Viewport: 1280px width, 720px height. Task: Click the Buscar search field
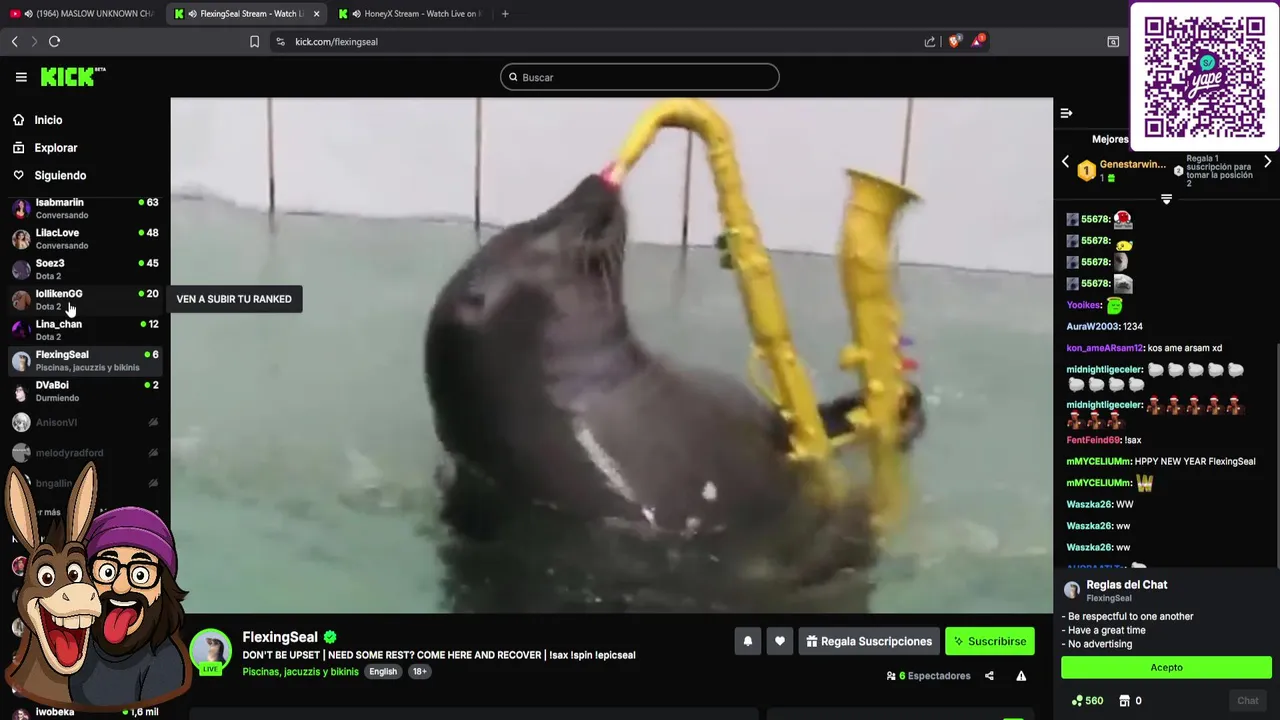coord(640,77)
